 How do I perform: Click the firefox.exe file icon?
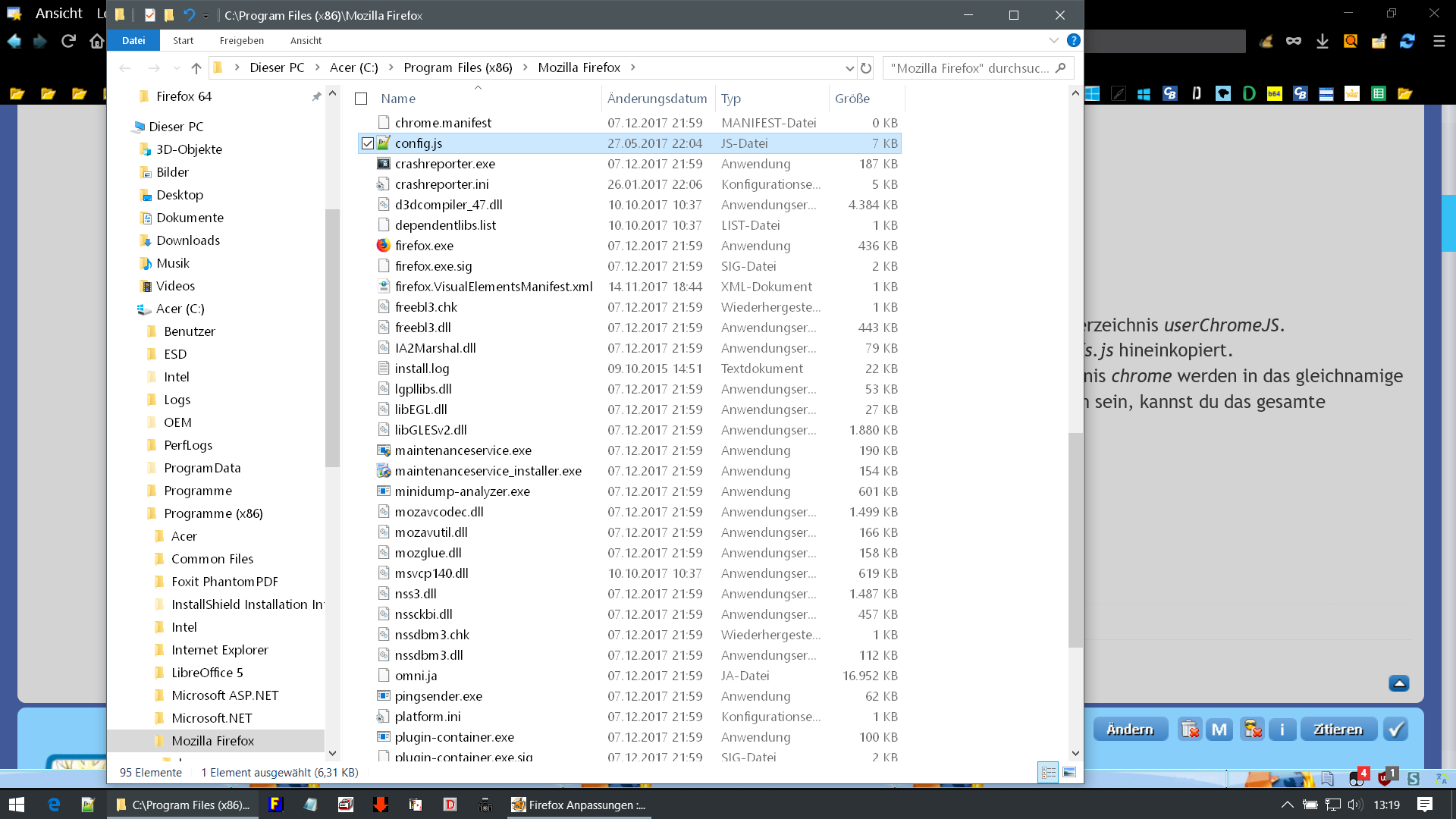384,246
